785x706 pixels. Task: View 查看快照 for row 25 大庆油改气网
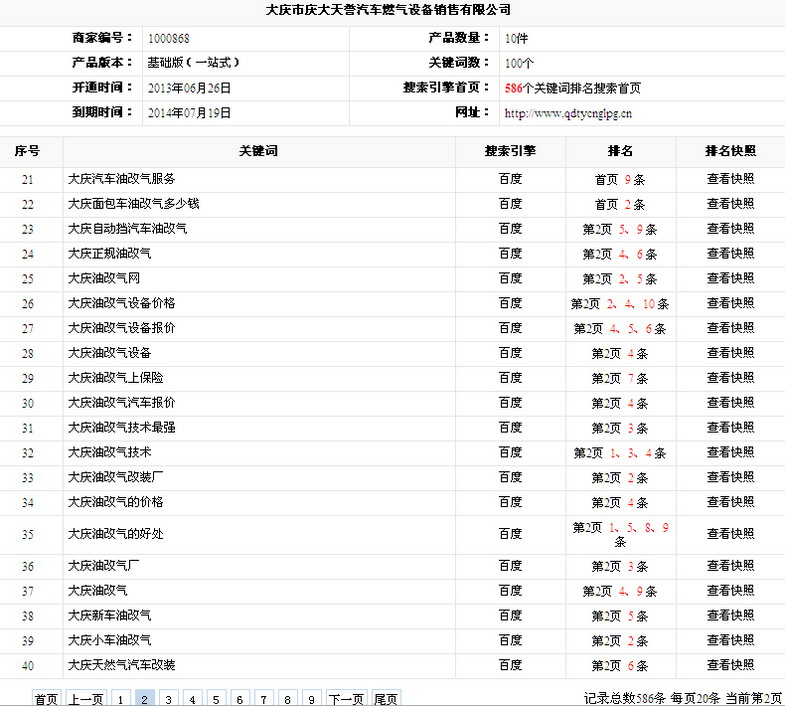click(730, 278)
